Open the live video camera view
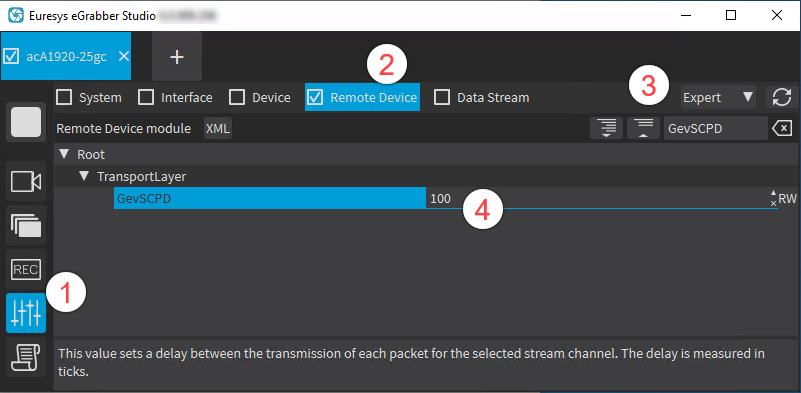The width and height of the screenshot is (801, 393). (x=26, y=181)
